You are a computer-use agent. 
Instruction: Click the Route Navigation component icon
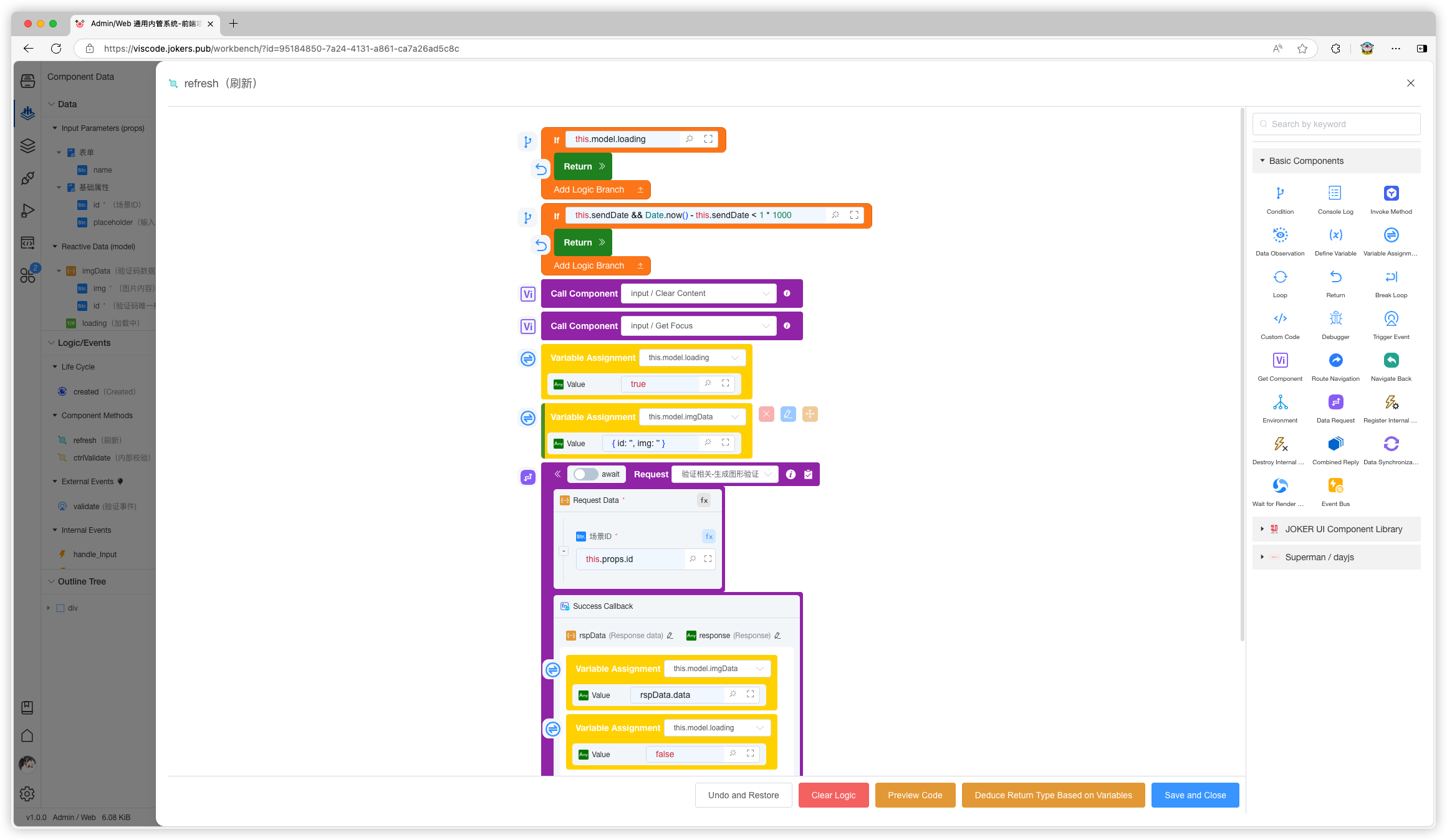[x=1335, y=360]
